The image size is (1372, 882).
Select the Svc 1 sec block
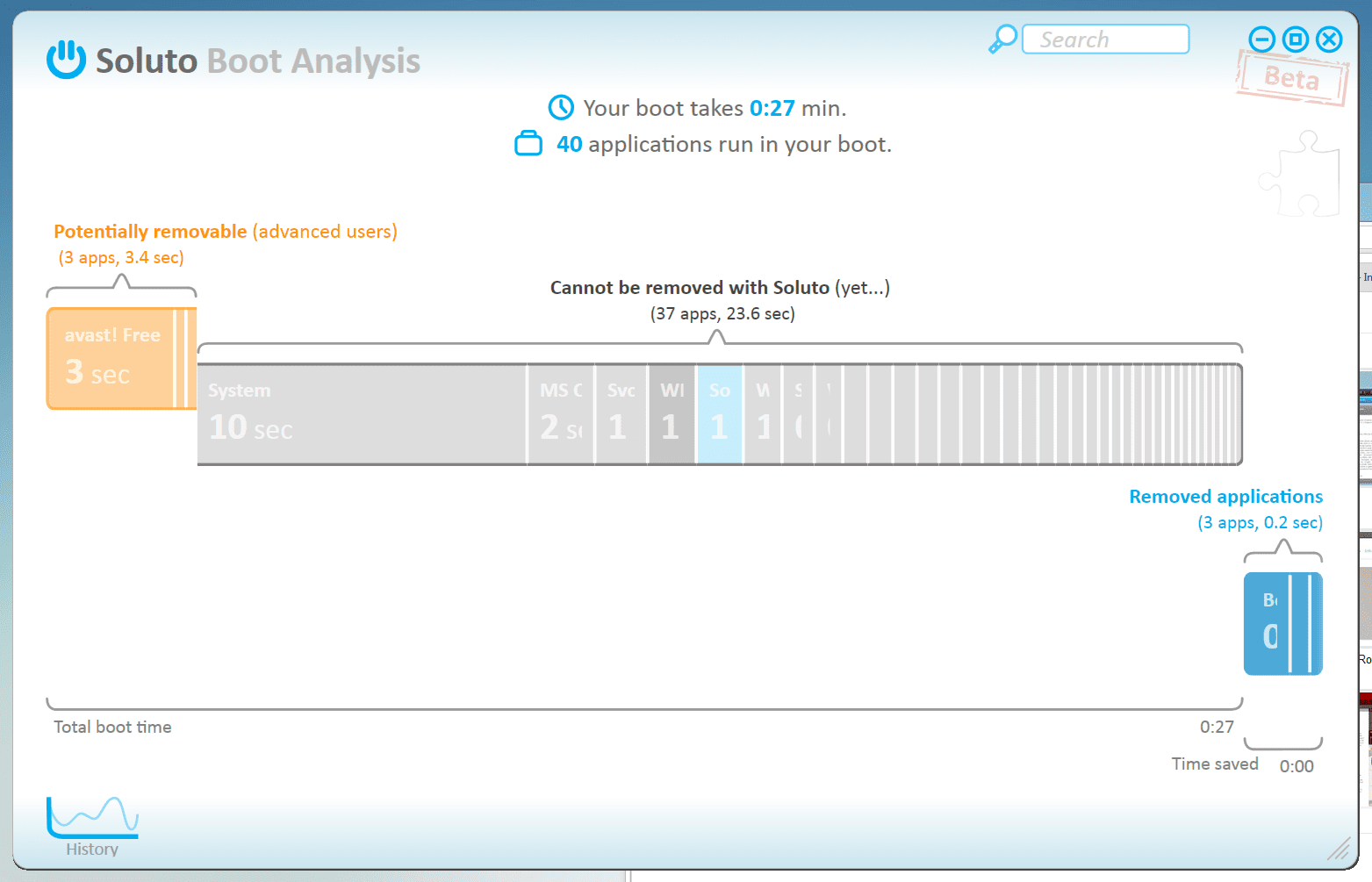click(621, 413)
